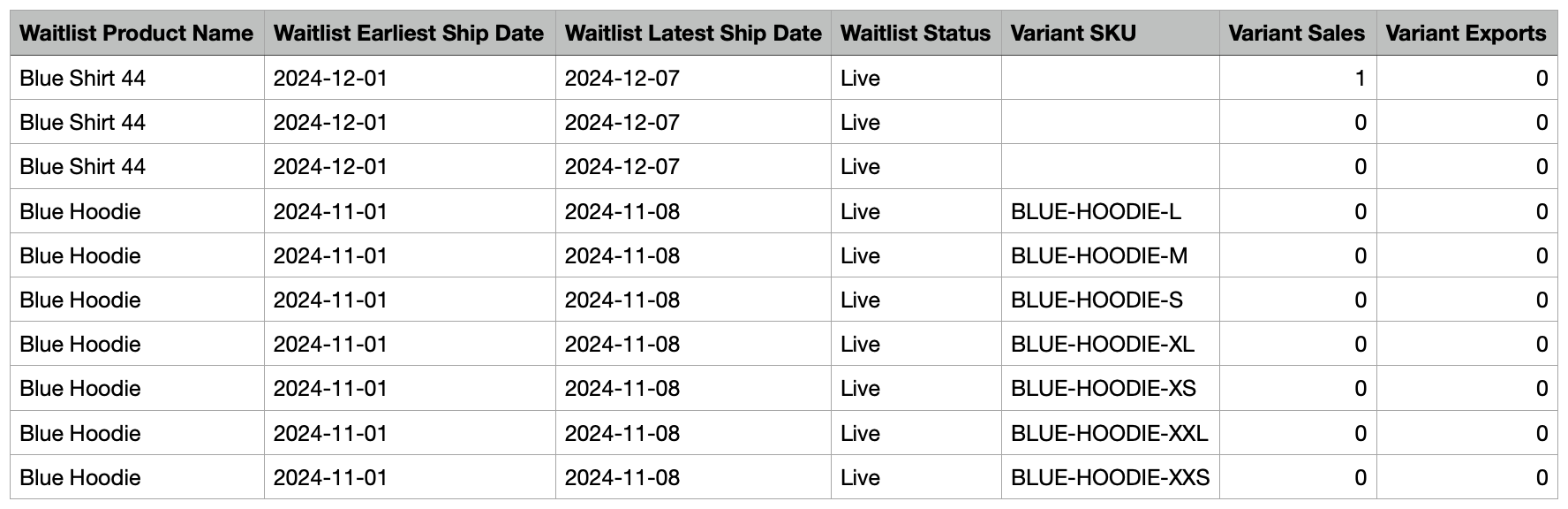
Task: Click the Variant SKU column header
Action: (1073, 34)
